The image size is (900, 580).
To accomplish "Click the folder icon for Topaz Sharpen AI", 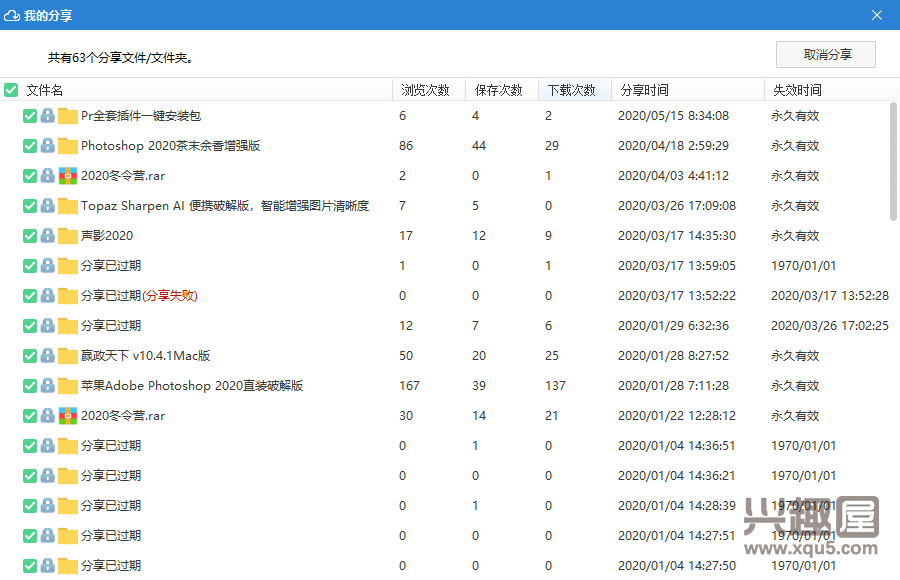I will (x=68, y=206).
